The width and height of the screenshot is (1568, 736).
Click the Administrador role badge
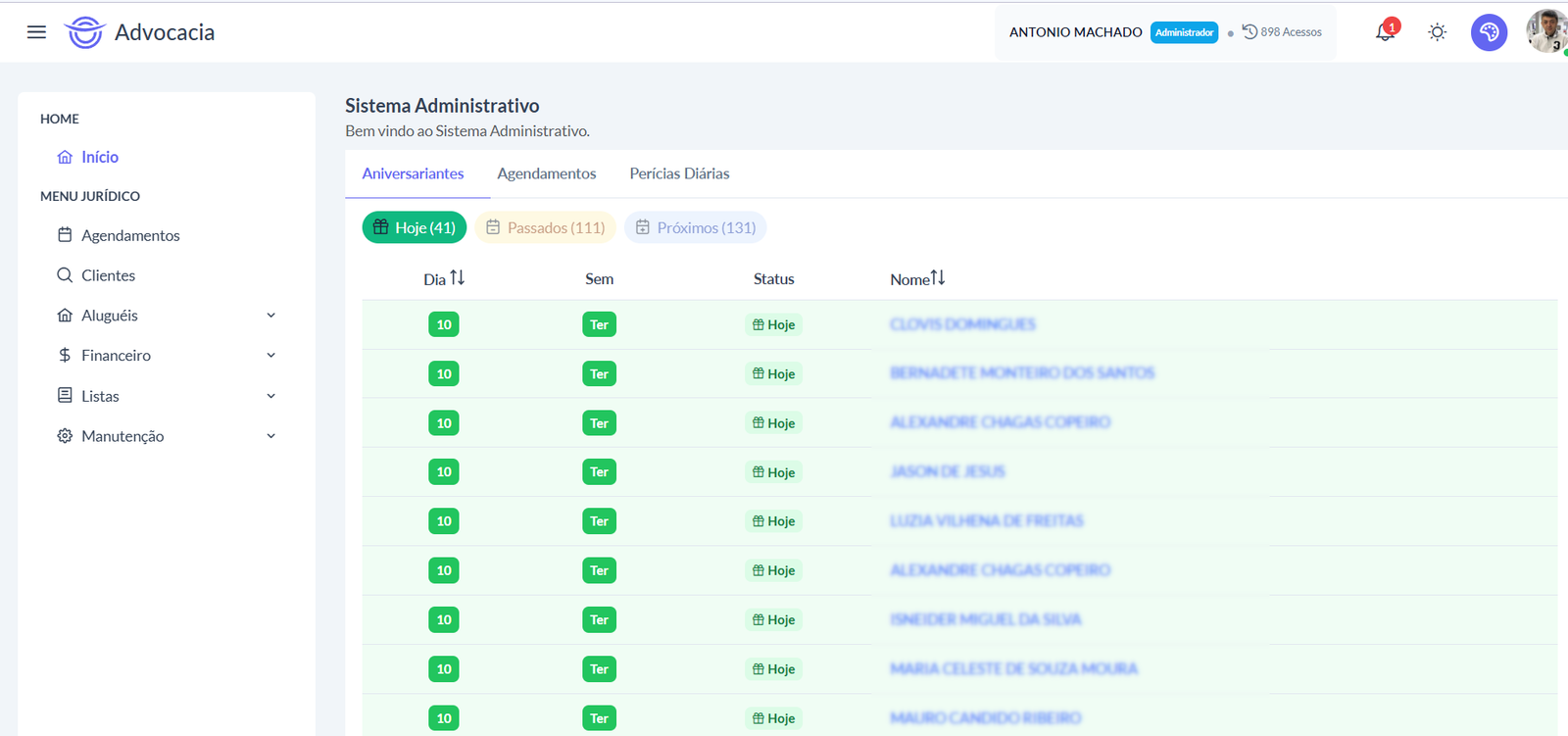[x=1185, y=32]
